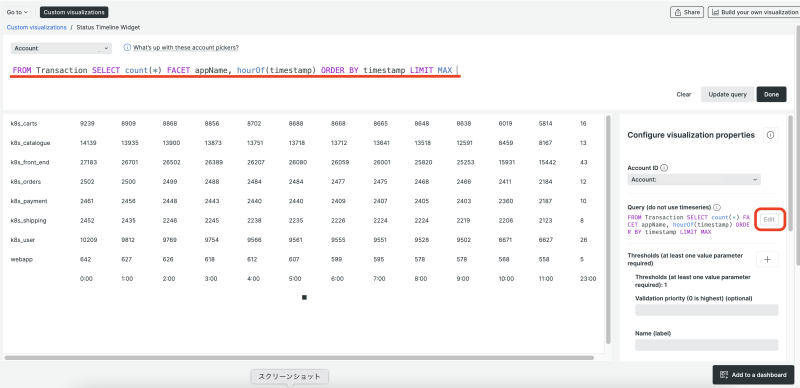Click Edit next to the query
Viewport: 800px width, 388px height.
point(769,220)
